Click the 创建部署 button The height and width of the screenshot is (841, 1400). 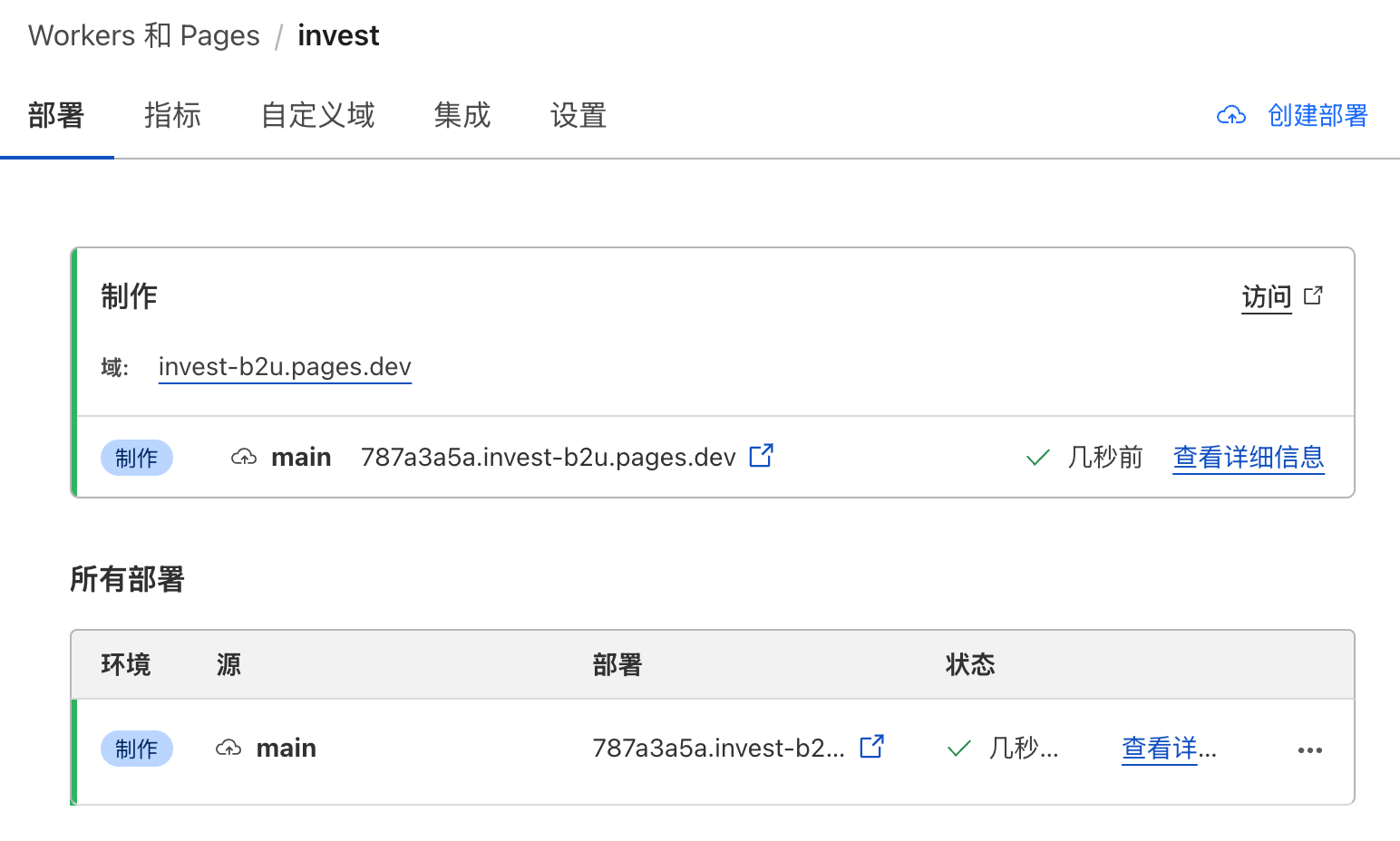click(1317, 115)
